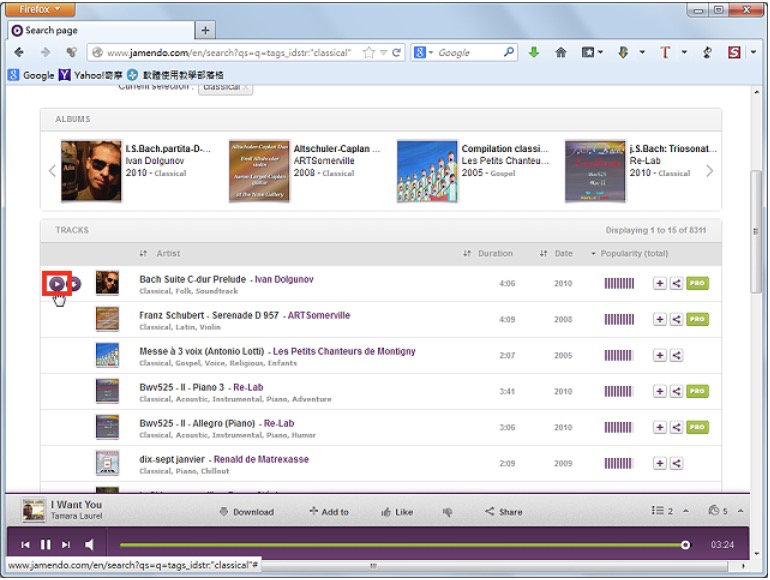Share the Franz Schubert Serenade track
Screen dimensions: 770x580
pyautogui.click(x=676, y=319)
